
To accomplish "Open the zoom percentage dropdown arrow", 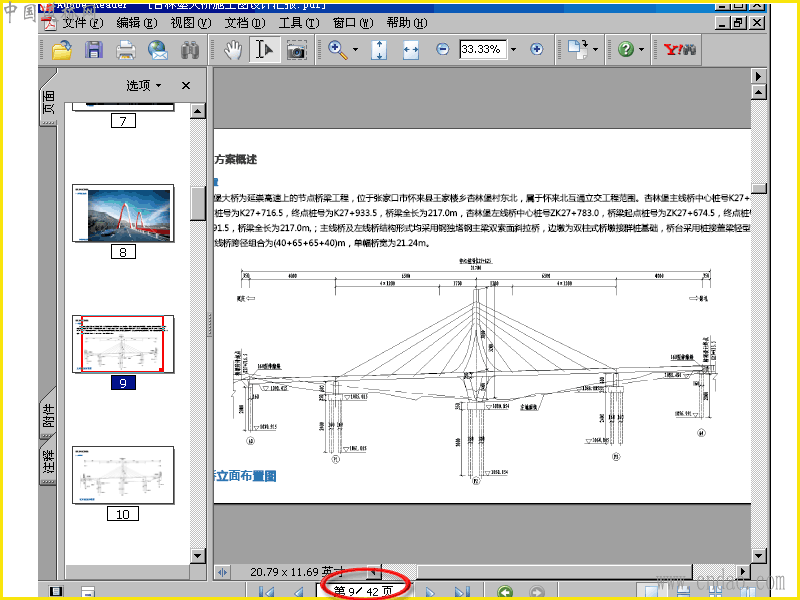I will click(x=513, y=49).
